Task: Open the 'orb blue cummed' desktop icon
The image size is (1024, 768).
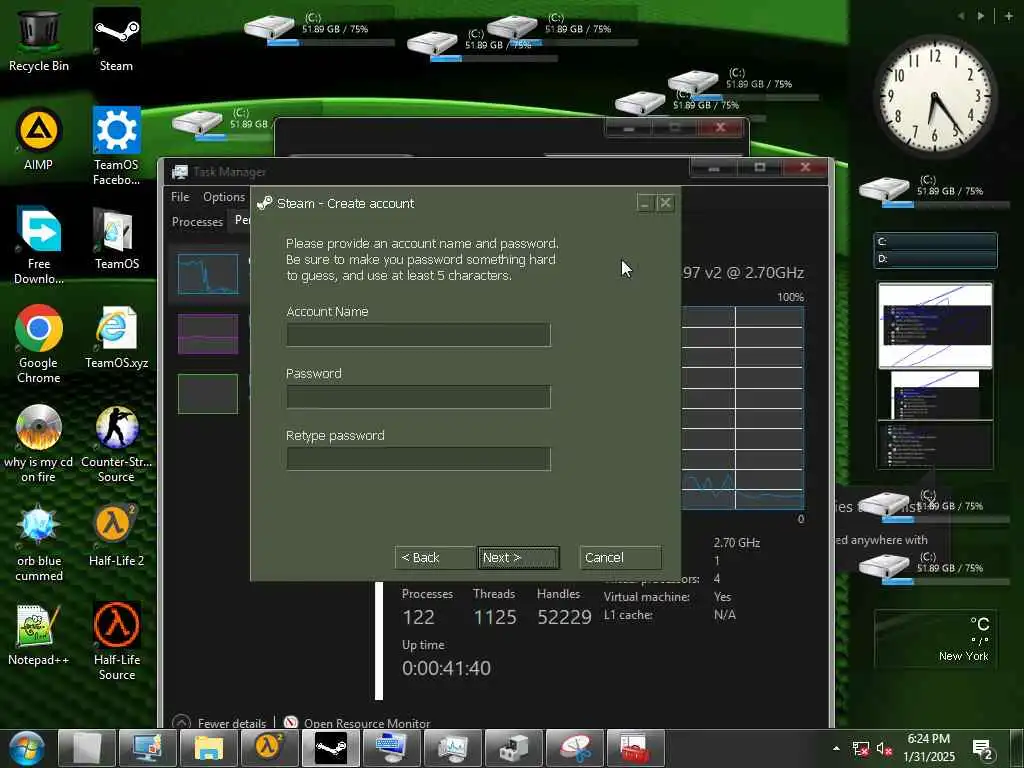Action: pyautogui.click(x=39, y=543)
